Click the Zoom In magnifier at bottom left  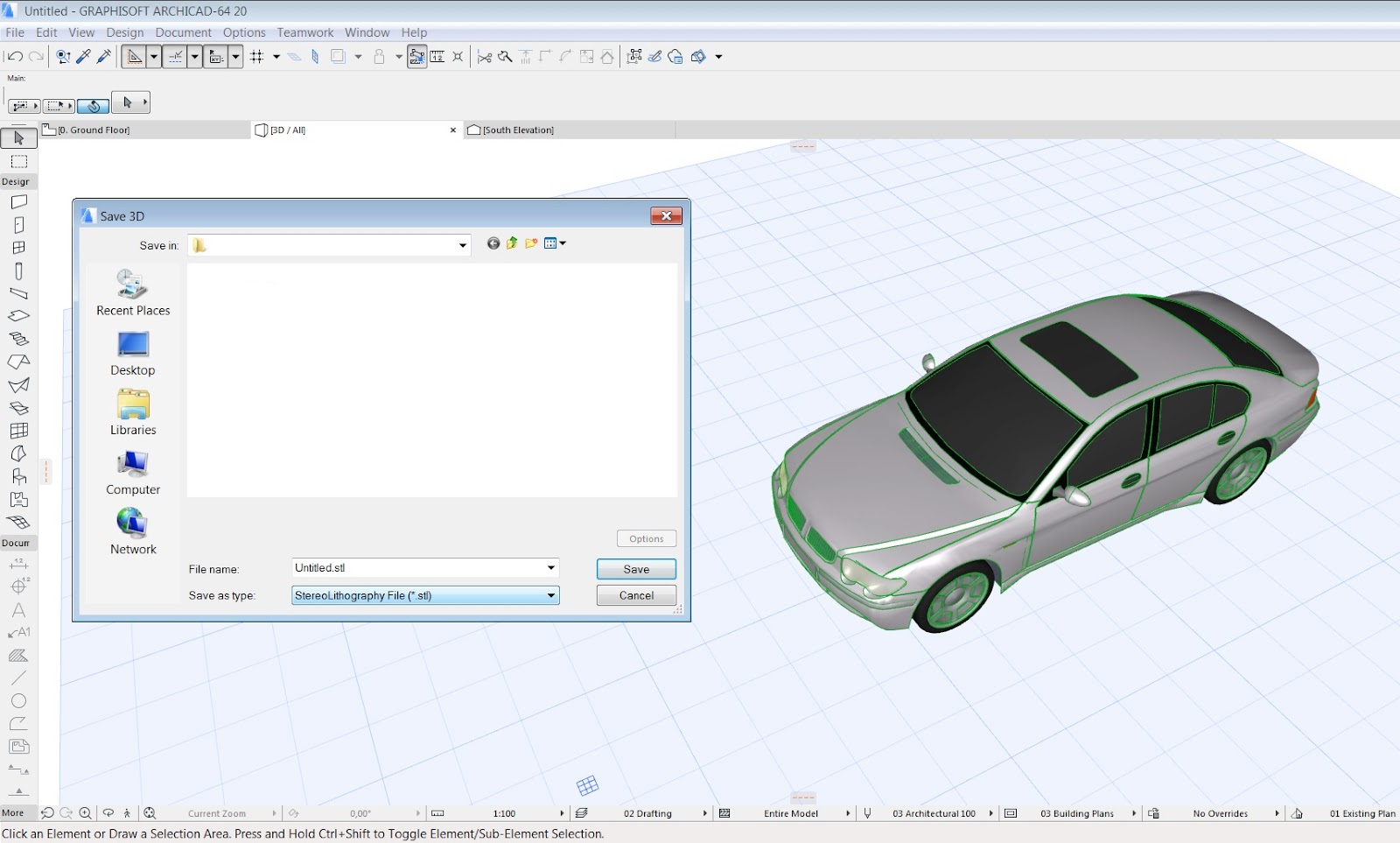coord(86,812)
